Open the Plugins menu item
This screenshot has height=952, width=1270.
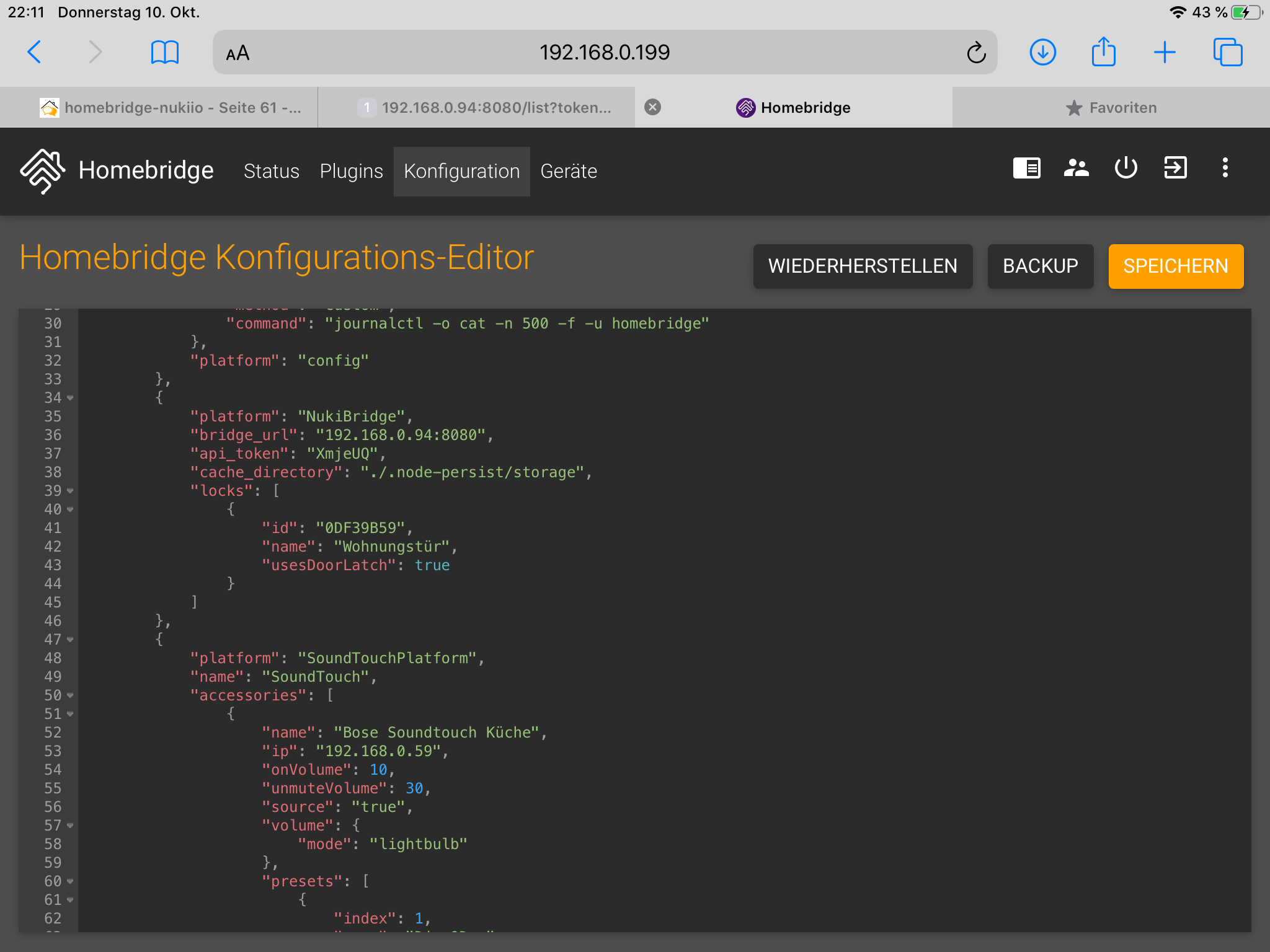[351, 171]
